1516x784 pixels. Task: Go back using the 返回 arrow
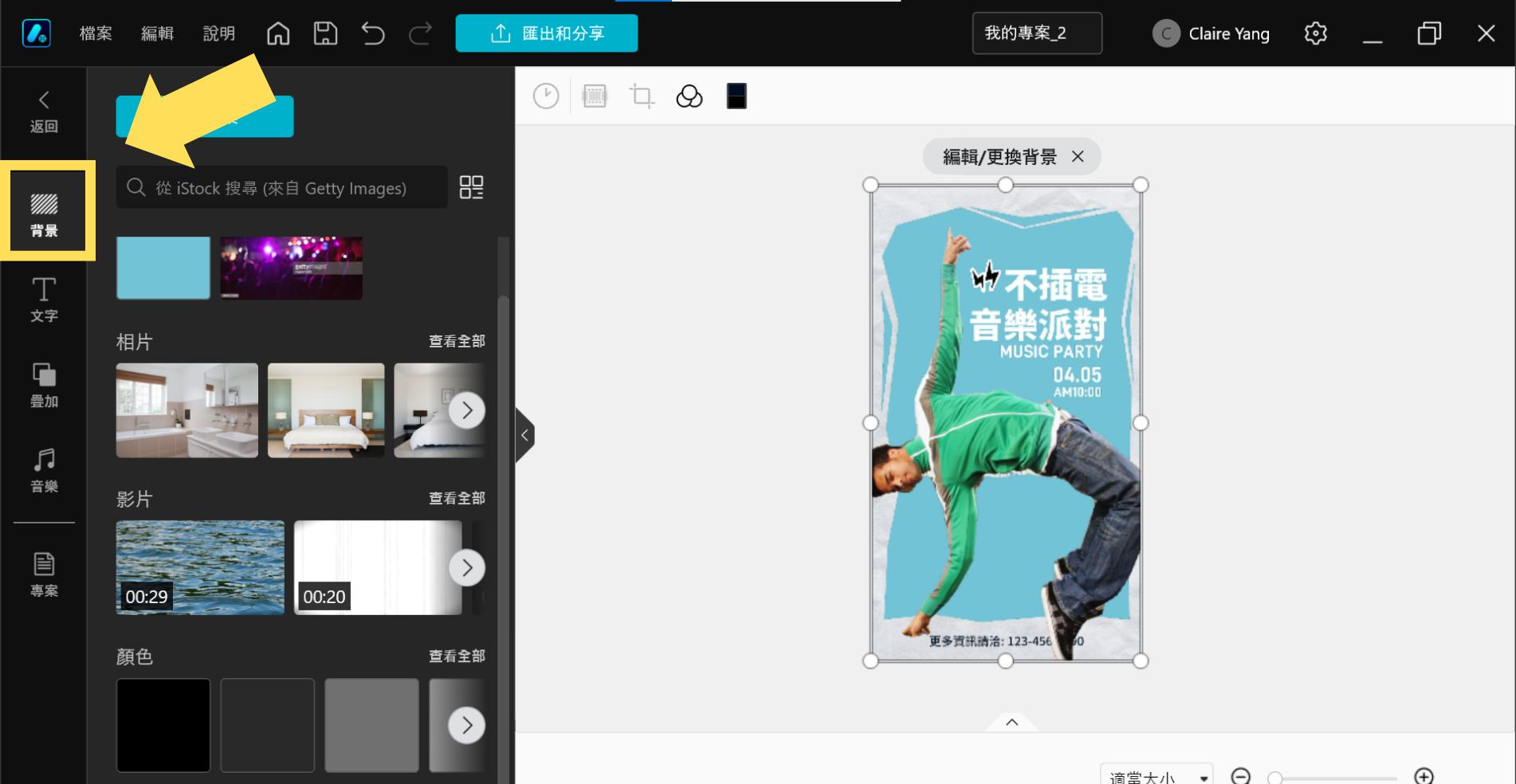pos(44,112)
